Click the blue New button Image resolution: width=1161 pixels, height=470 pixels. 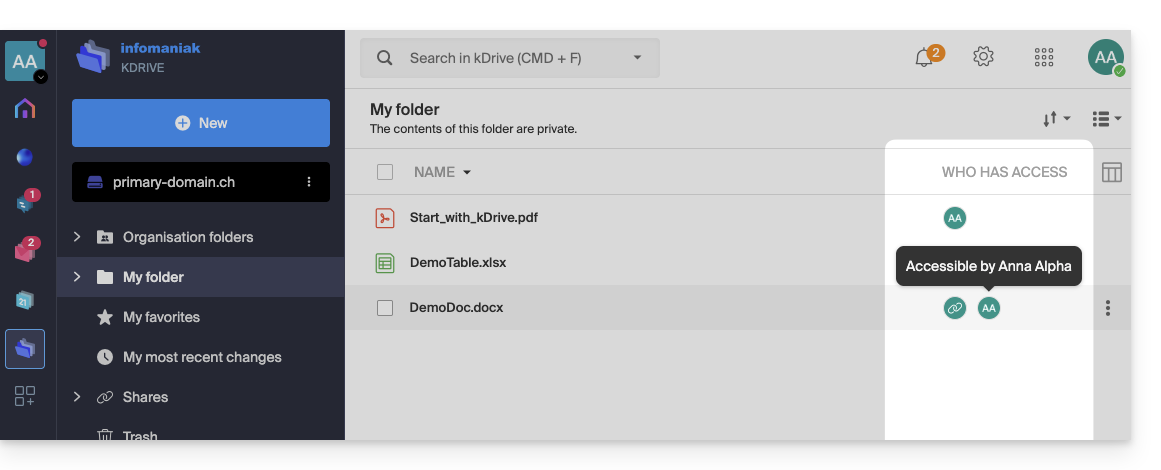(201, 123)
